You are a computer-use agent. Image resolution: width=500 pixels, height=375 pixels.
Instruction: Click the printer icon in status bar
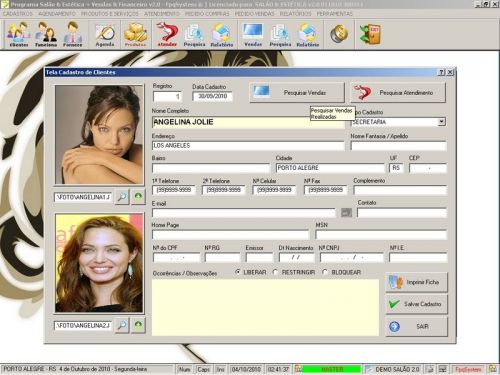430,369
